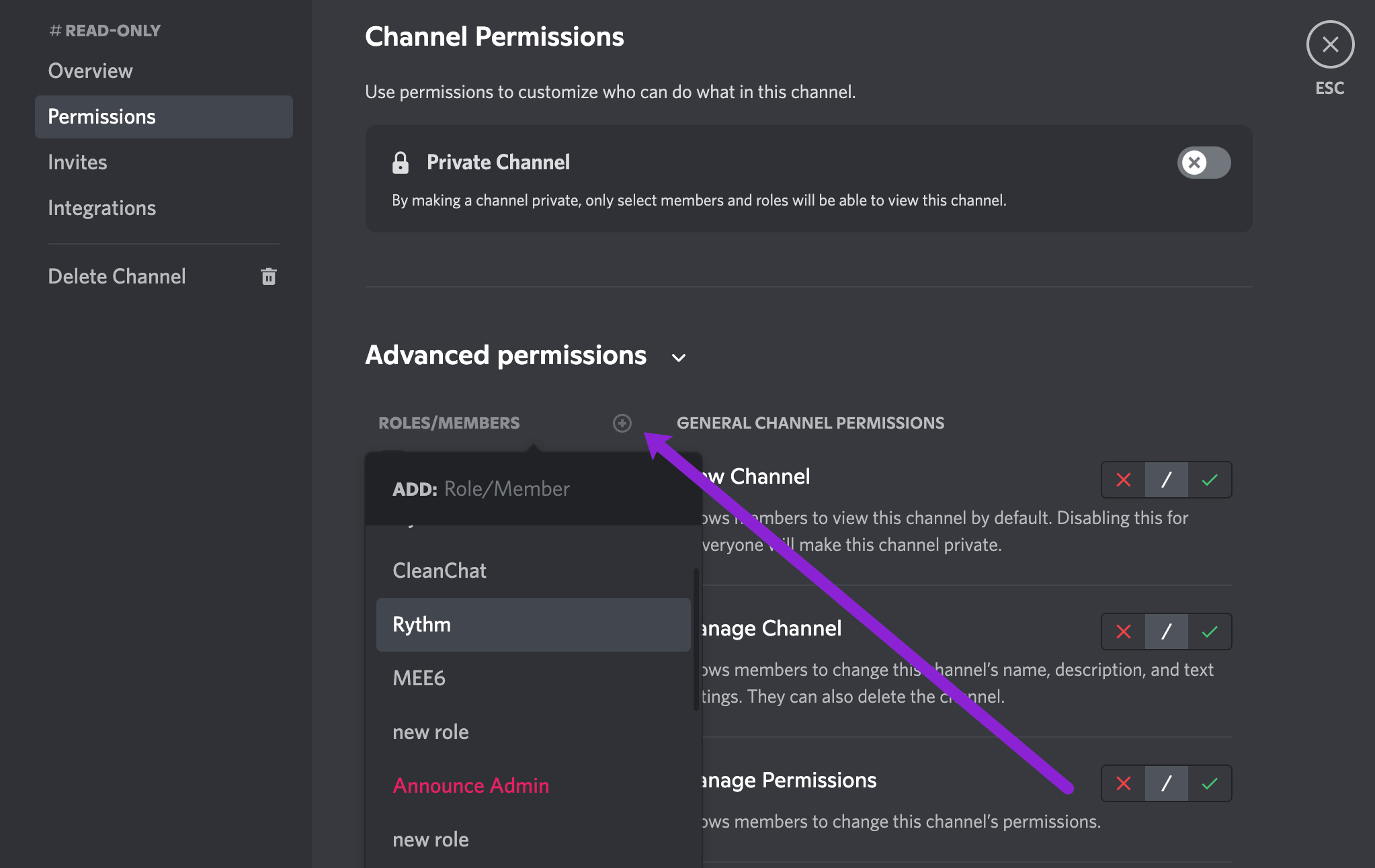Pick Announce Admin role from list

click(470, 786)
